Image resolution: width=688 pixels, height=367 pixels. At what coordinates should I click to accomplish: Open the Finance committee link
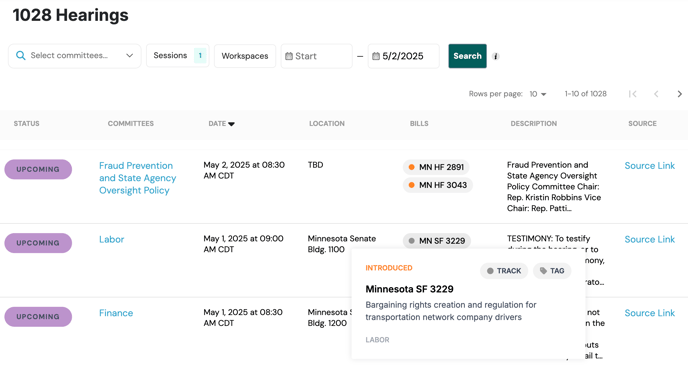click(x=116, y=313)
